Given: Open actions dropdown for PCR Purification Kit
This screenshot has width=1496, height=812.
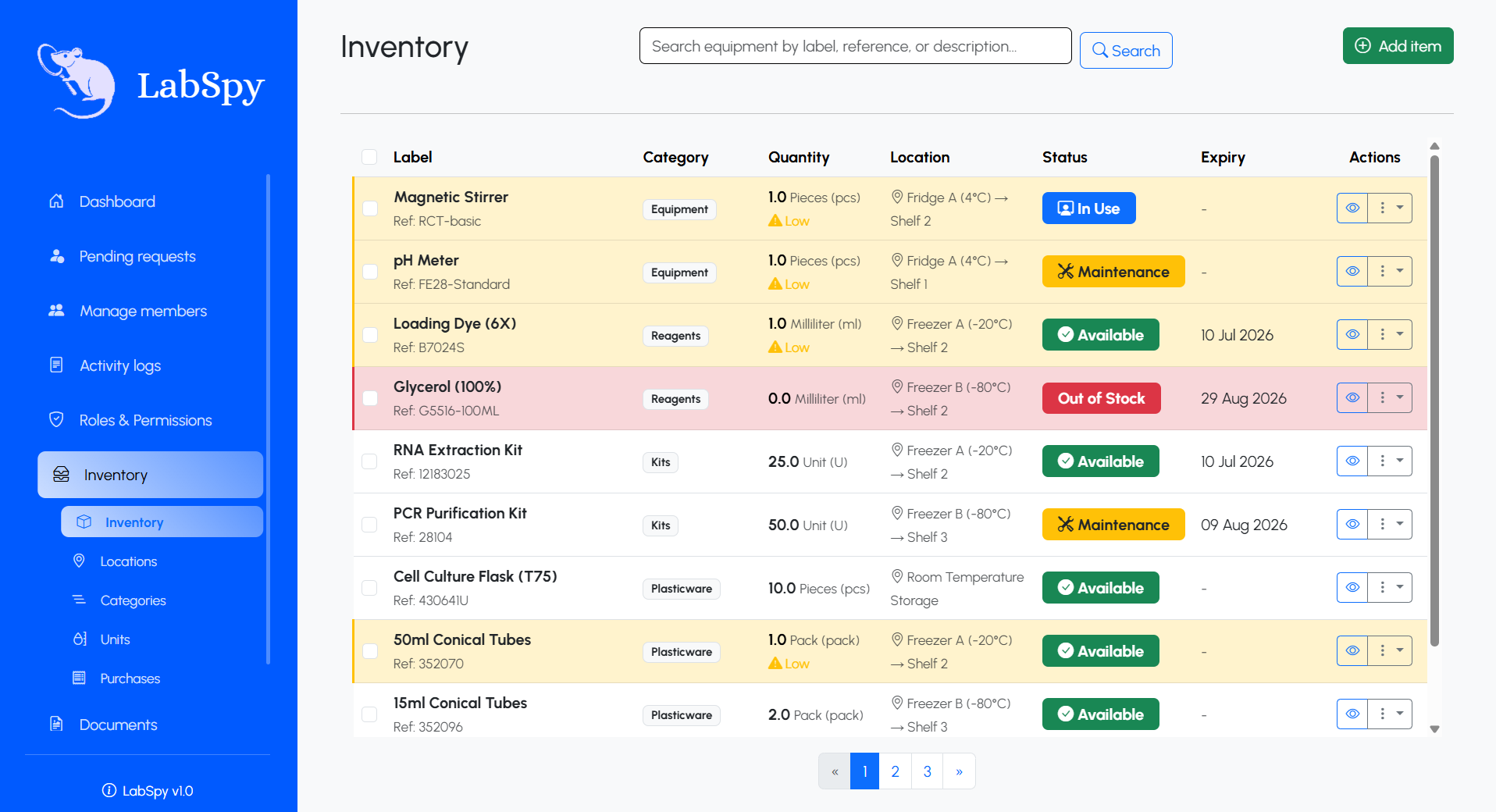Looking at the screenshot, I should (1390, 524).
